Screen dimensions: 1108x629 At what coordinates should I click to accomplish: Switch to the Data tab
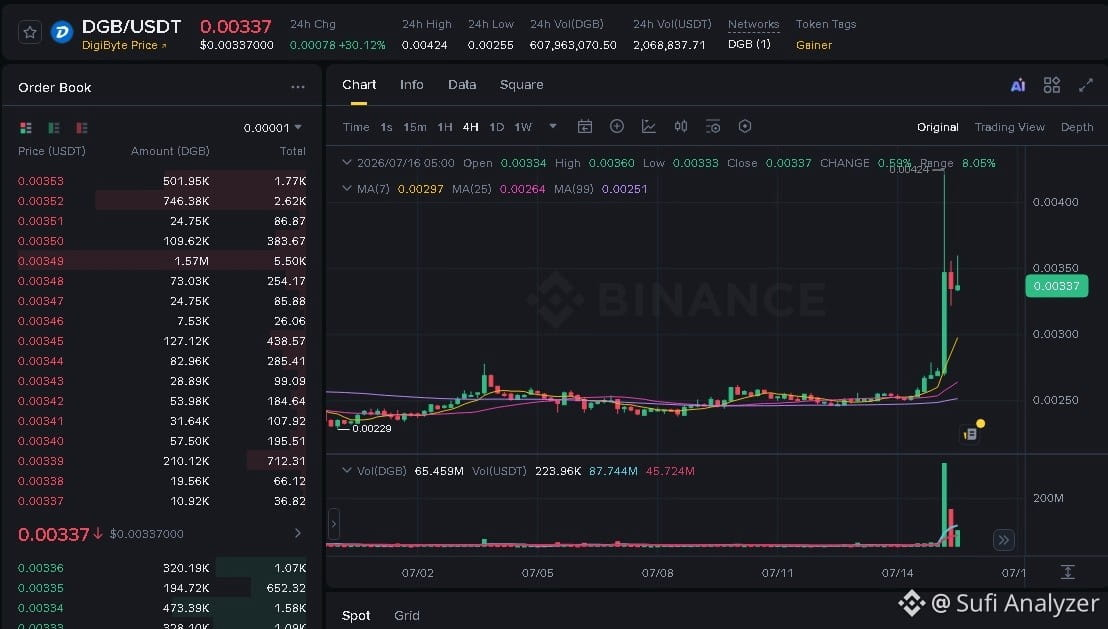coord(462,85)
